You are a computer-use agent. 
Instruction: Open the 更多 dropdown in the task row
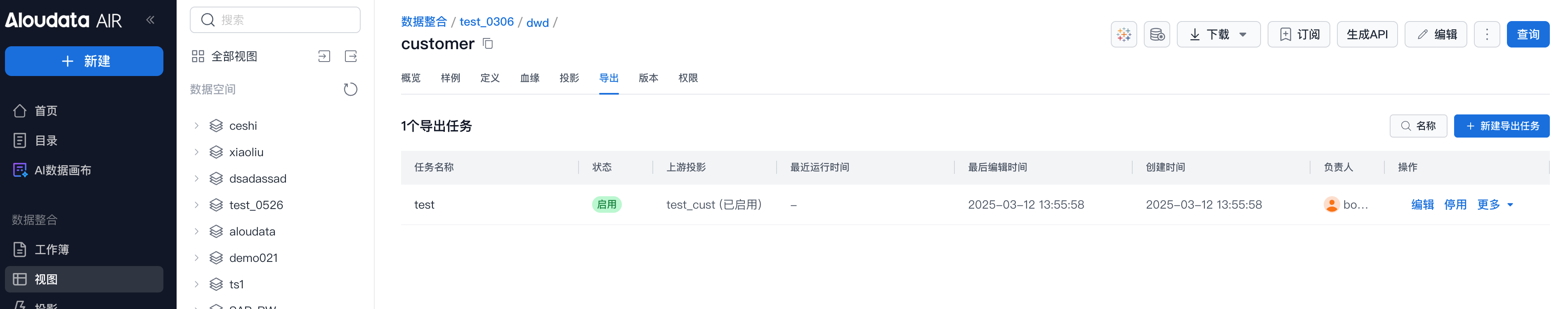click(x=1495, y=205)
